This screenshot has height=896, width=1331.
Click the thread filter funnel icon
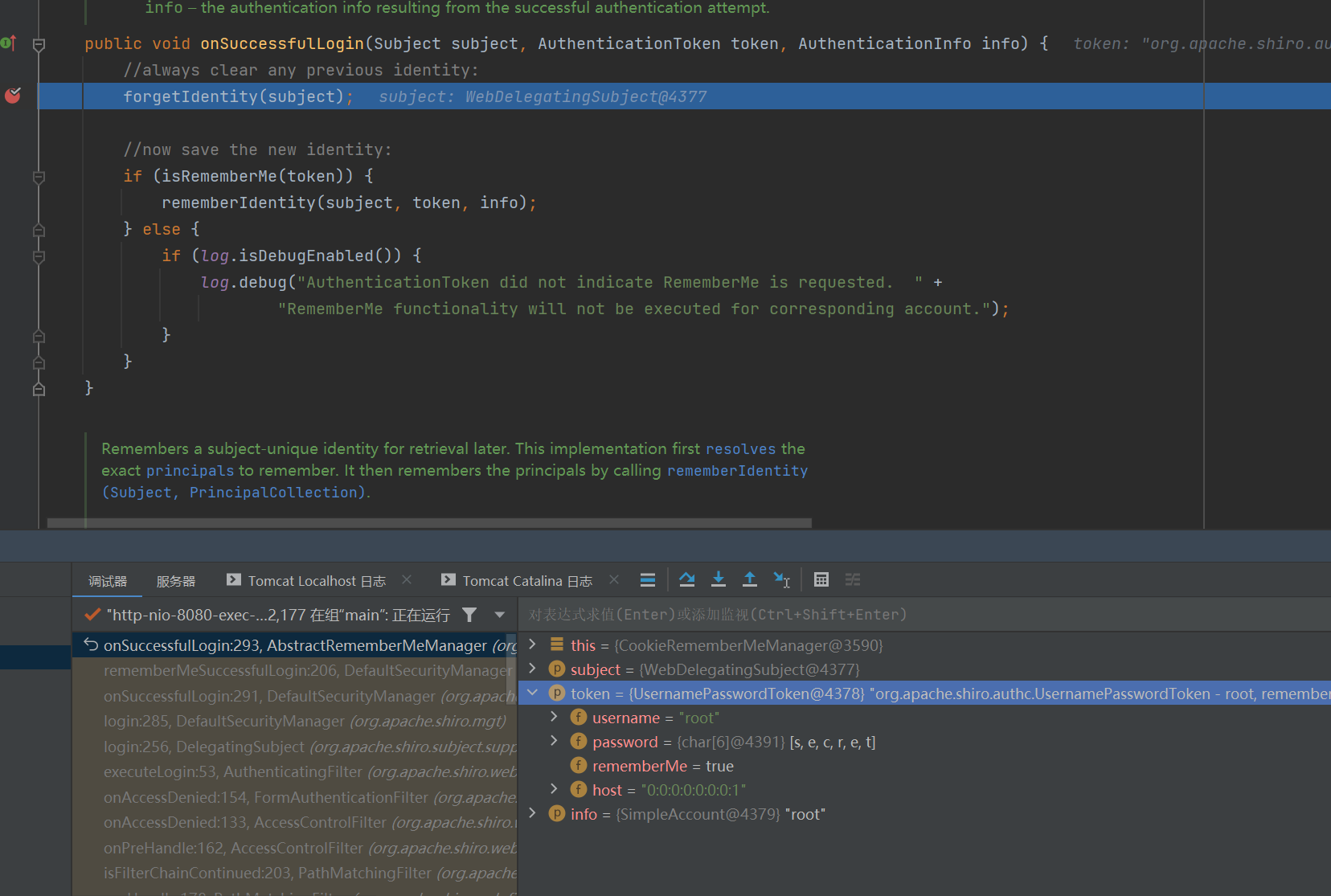point(469,615)
